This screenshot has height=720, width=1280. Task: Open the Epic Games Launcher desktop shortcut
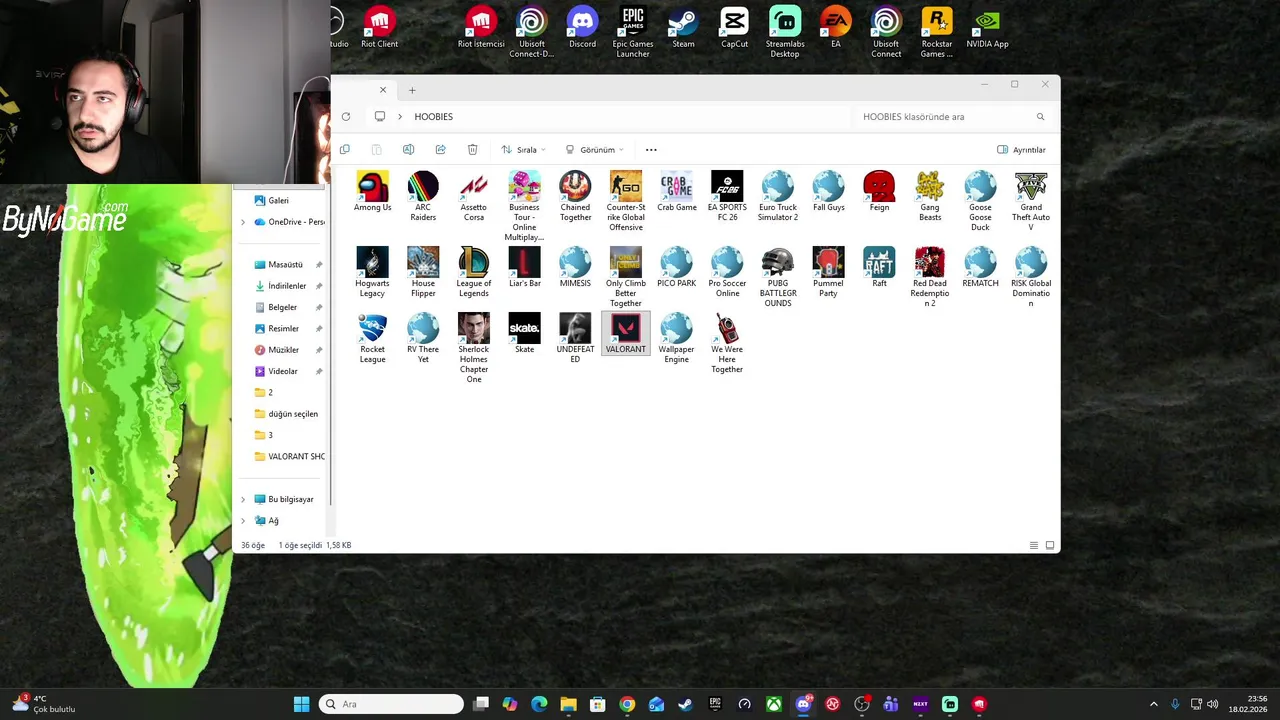633,32
